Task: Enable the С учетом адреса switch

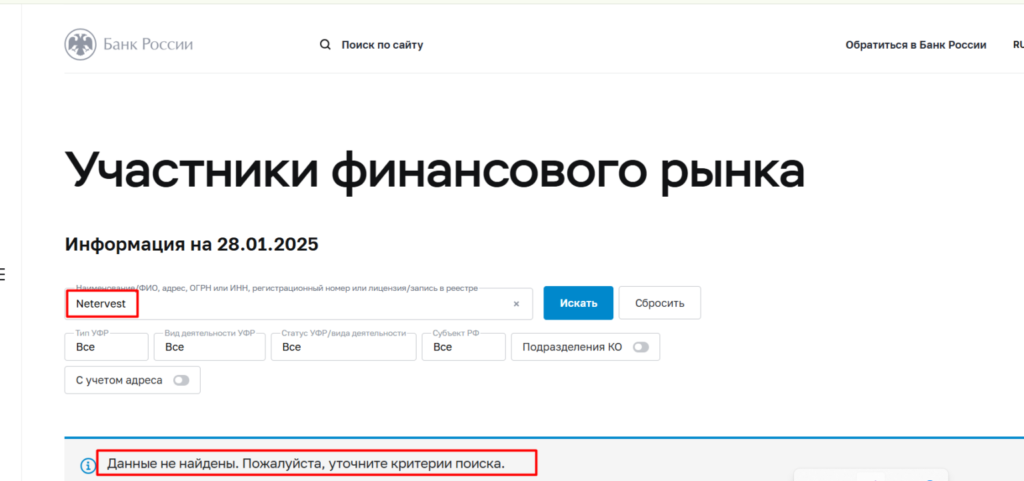Action: 181,380
